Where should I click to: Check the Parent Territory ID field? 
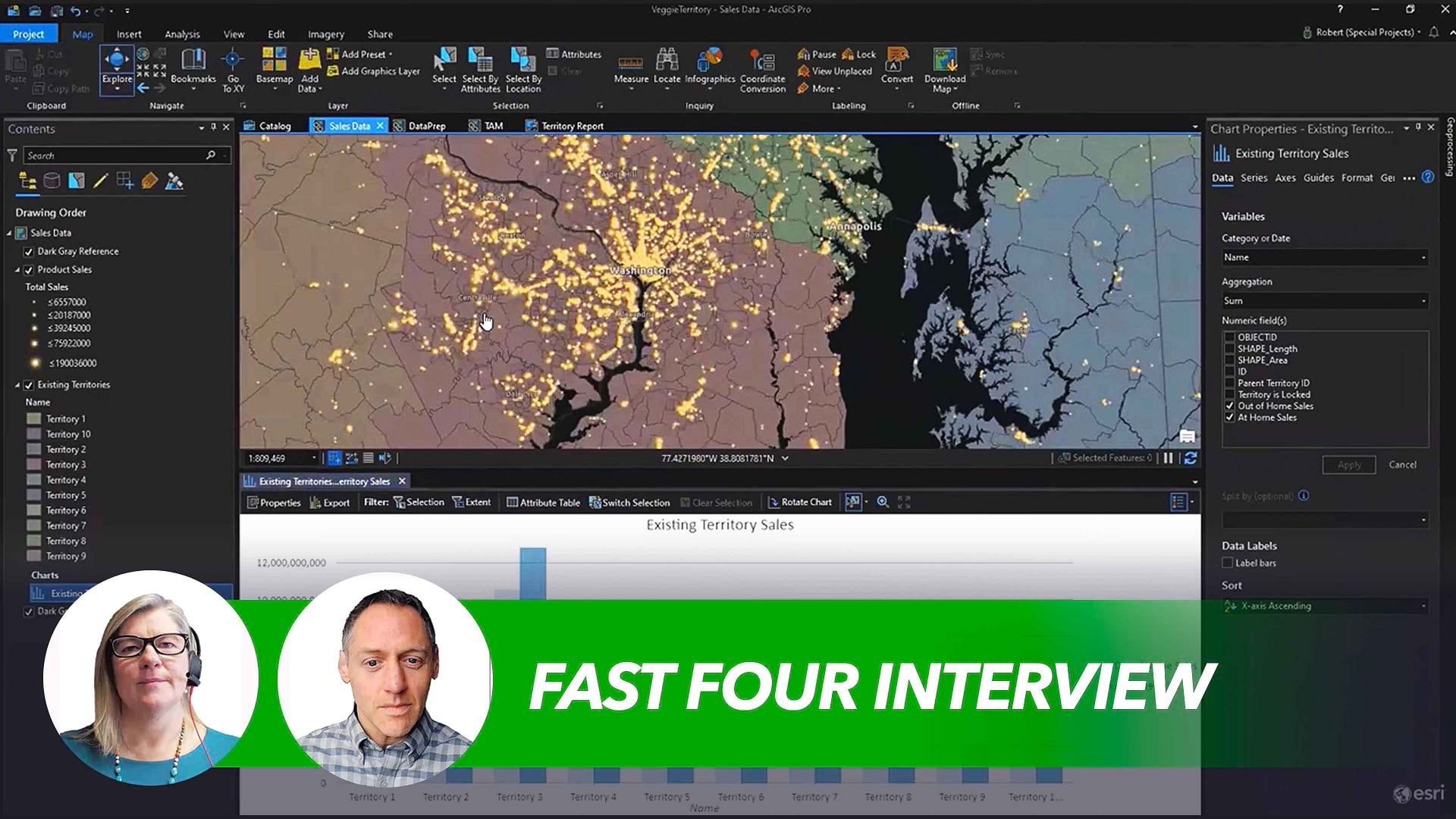point(1229,383)
